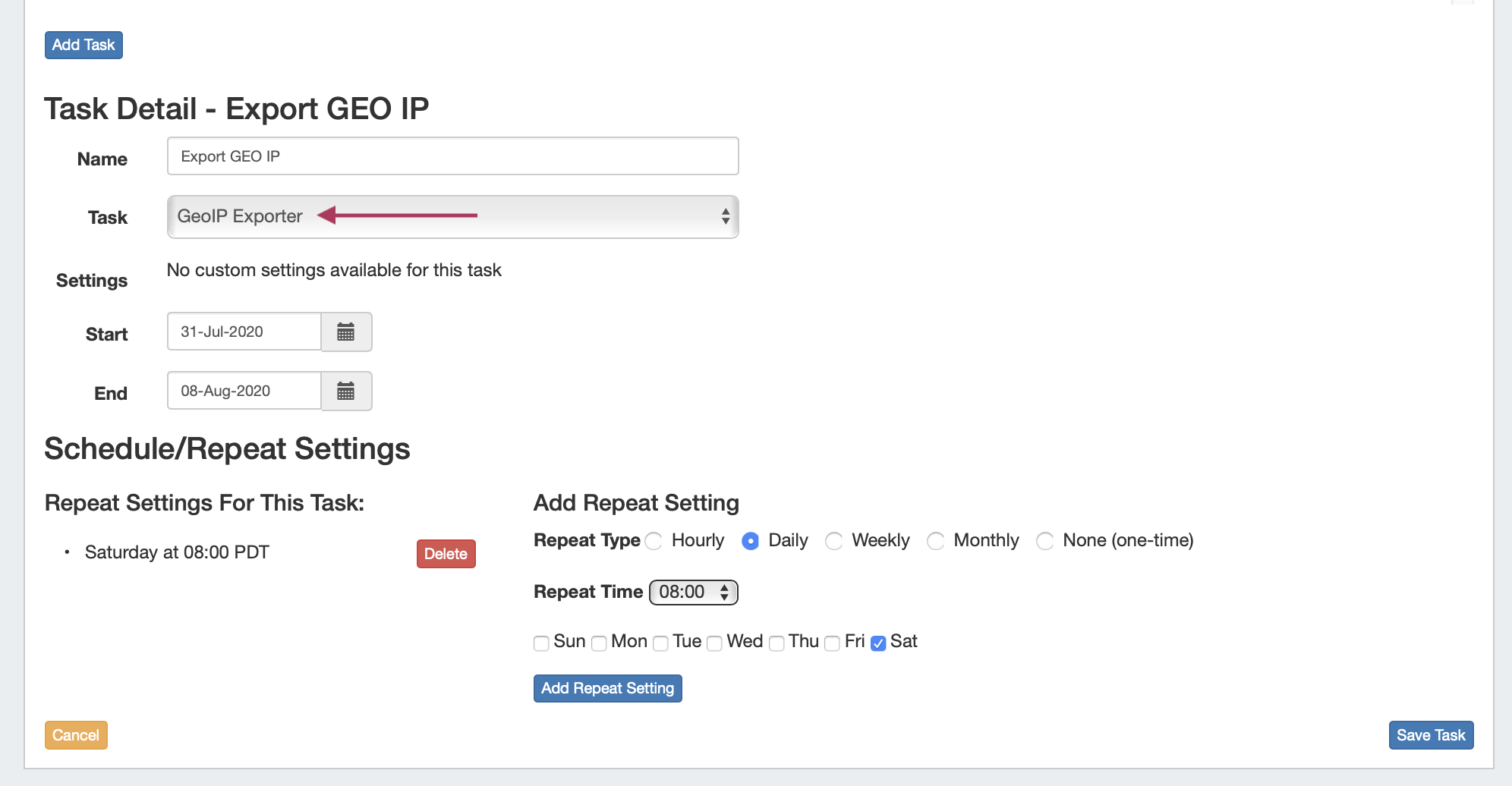Tick the Mon day checkbox
Image resolution: width=1512 pixels, height=786 pixels.
pos(599,643)
